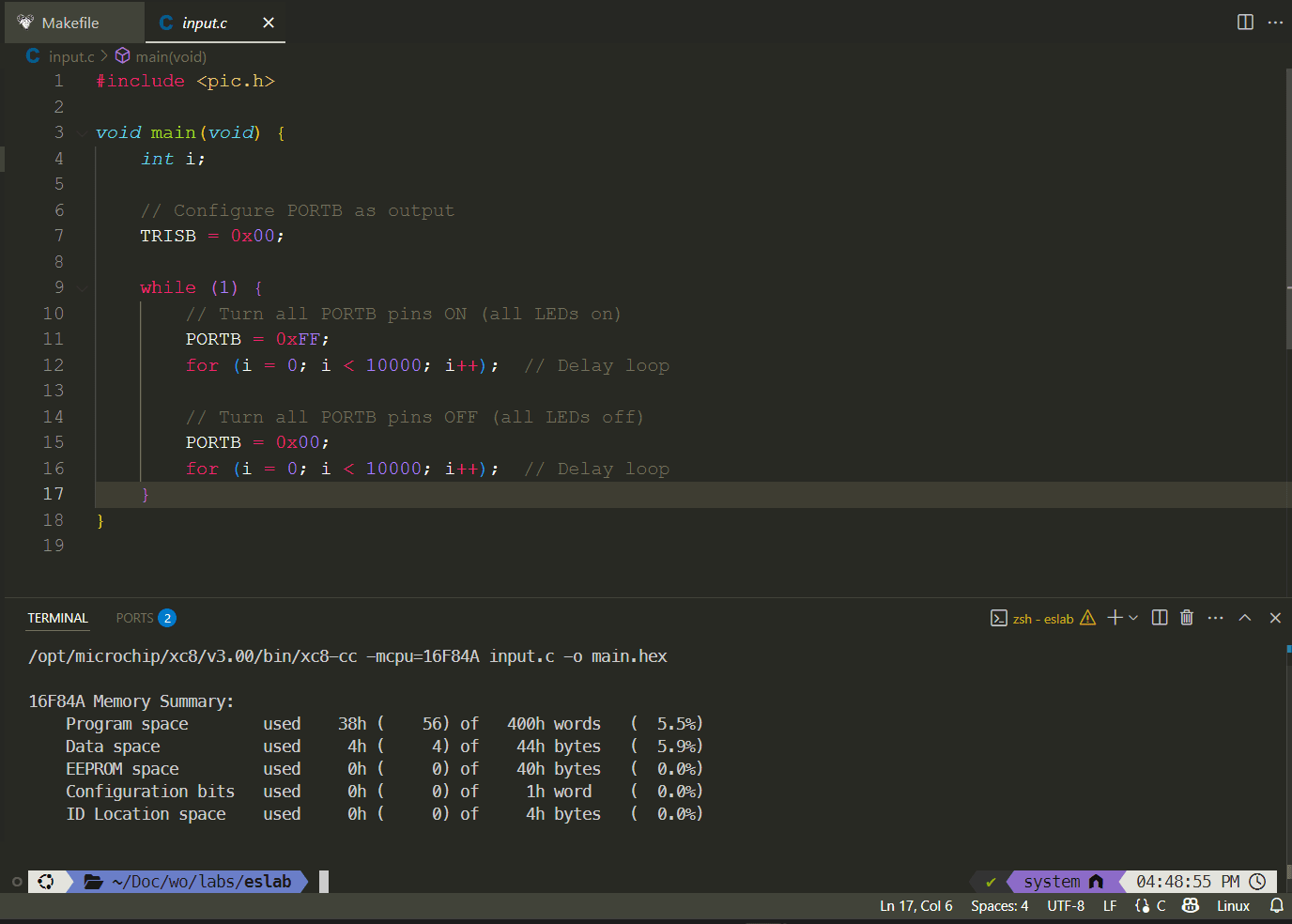Create a new terminal with plus icon
The image size is (1292, 924).
coord(1115,618)
